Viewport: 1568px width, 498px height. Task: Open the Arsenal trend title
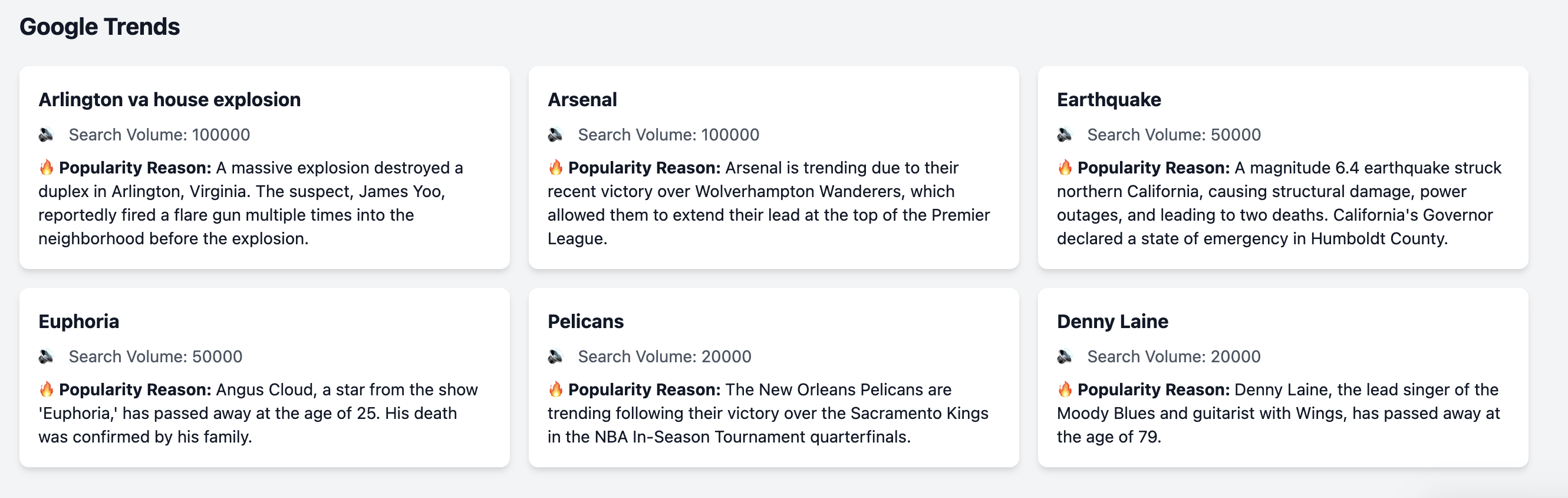(x=582, y=99)
